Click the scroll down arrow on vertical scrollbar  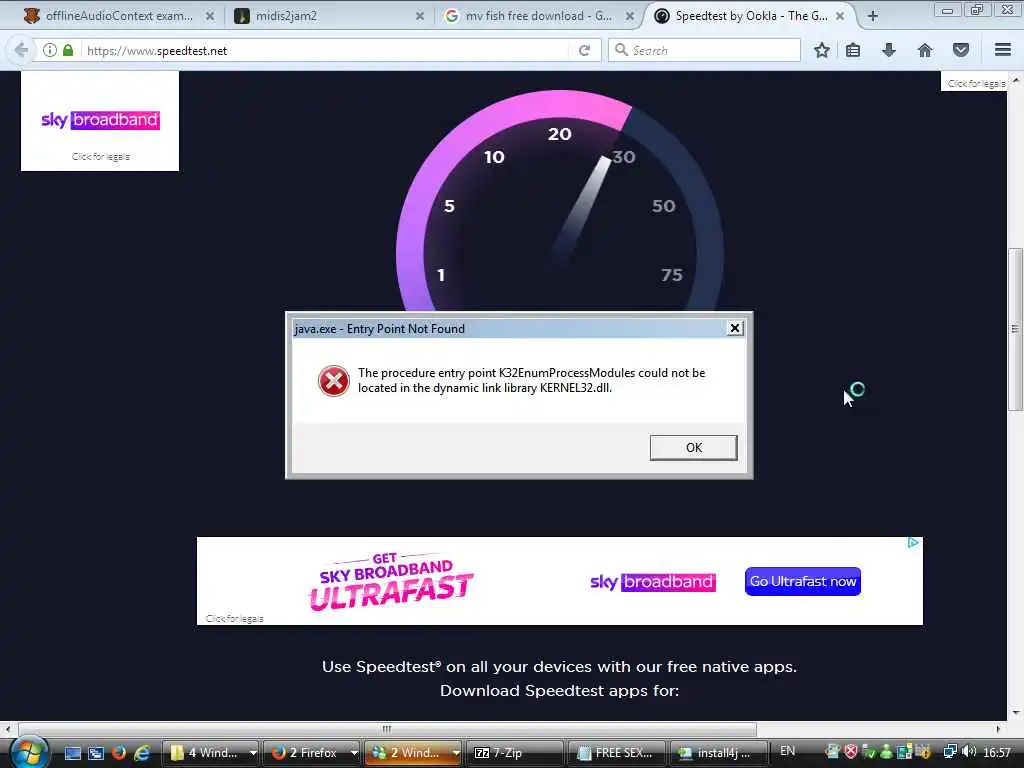click(1015, 713)
